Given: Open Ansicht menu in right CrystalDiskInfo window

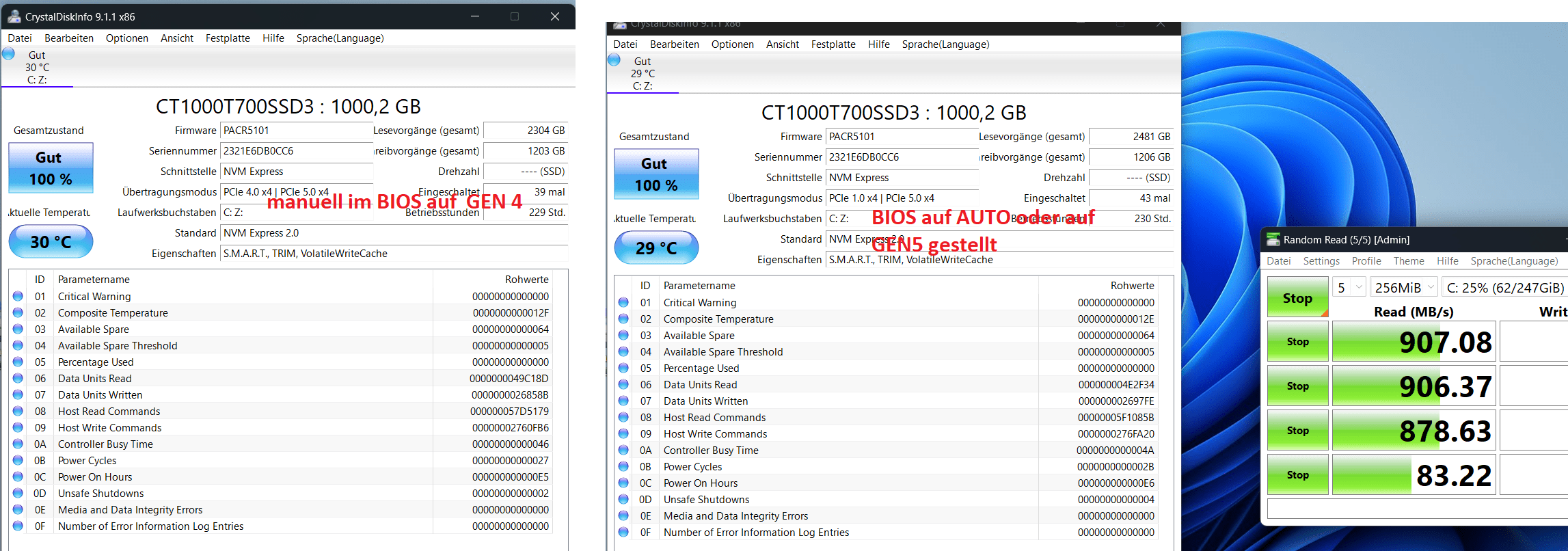Looking at the screenshot, I should point(783,44).
